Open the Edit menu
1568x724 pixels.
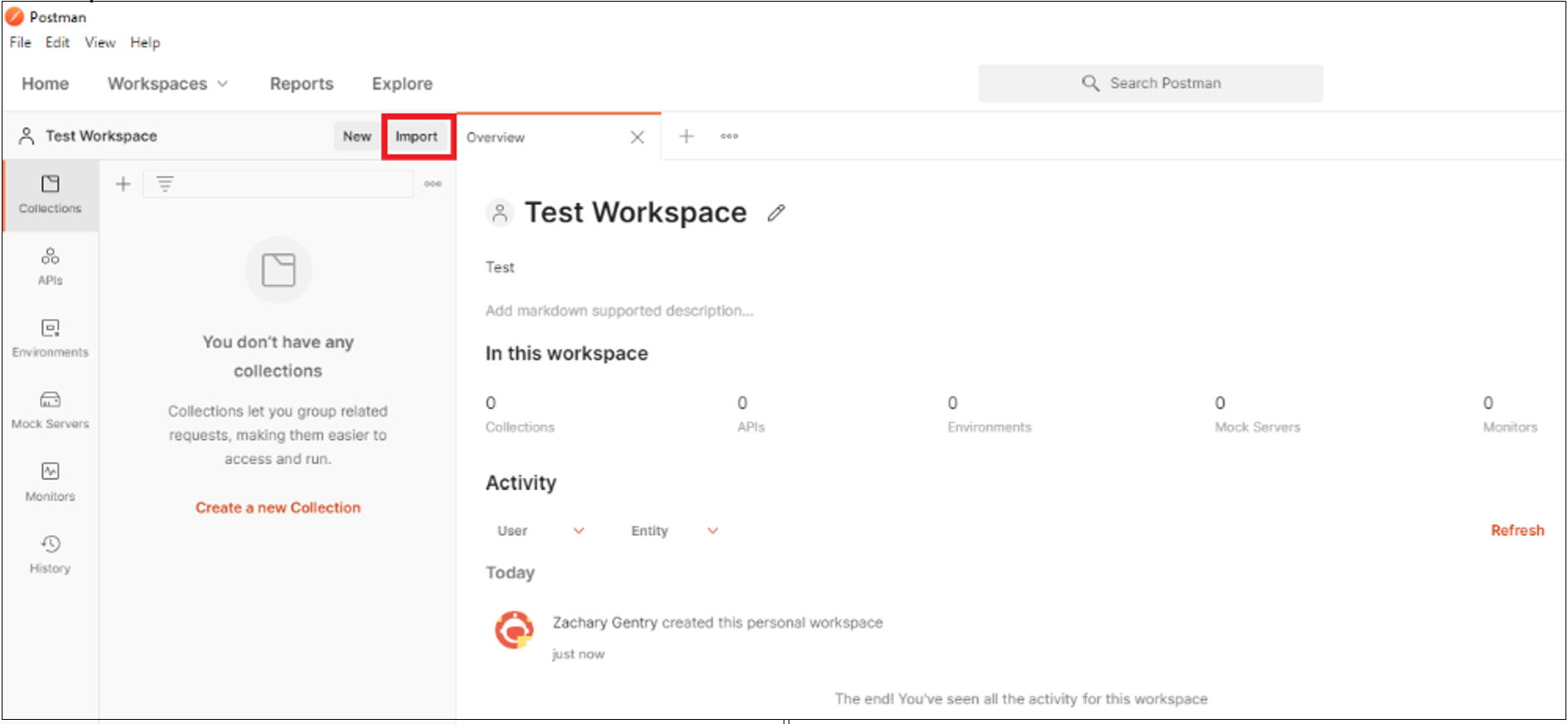[x=57, y=42]
